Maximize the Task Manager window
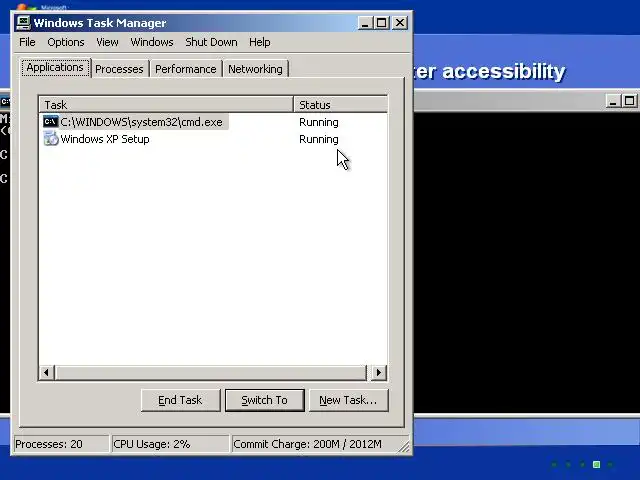Viewport: 640px width, 480px height. tap(382, 23)
